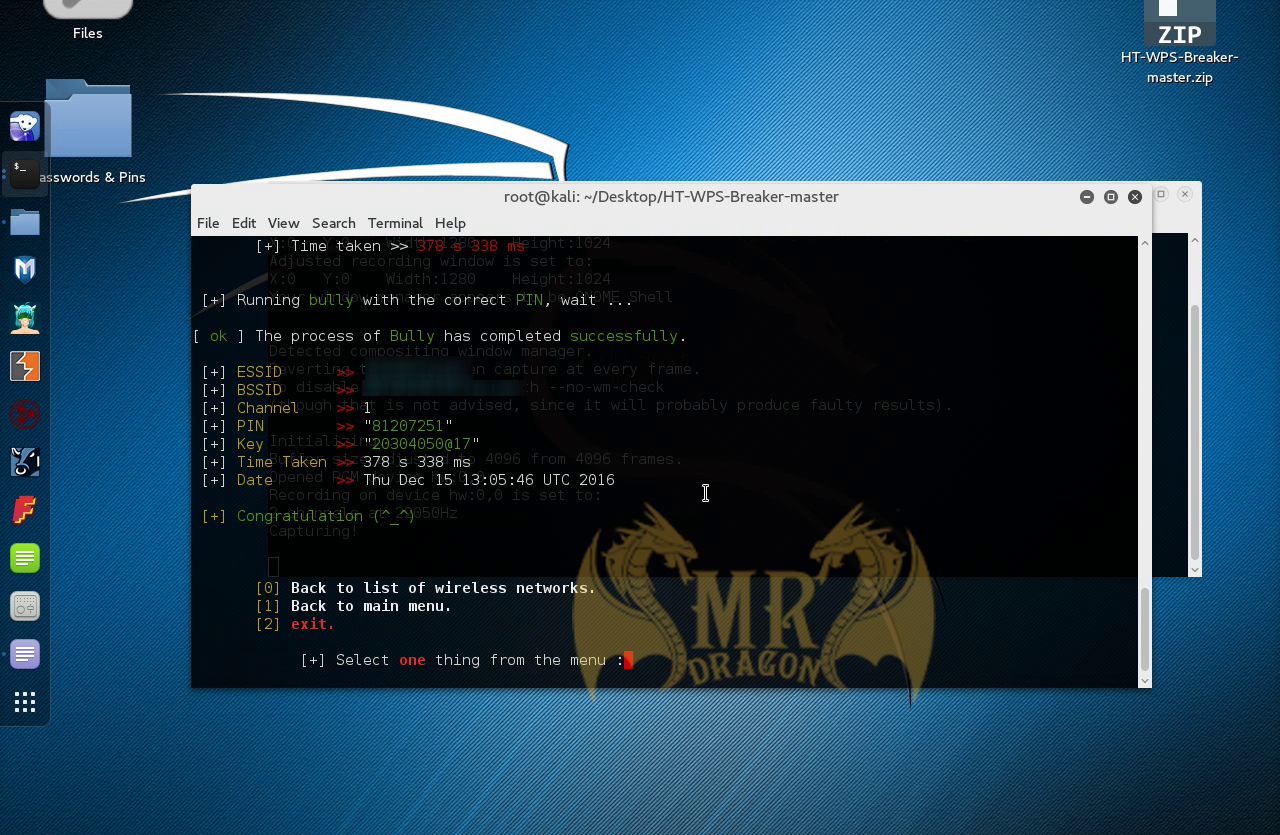
Task: Open the Tweak Tool dock icon
Action: click(x=25, y=606)
